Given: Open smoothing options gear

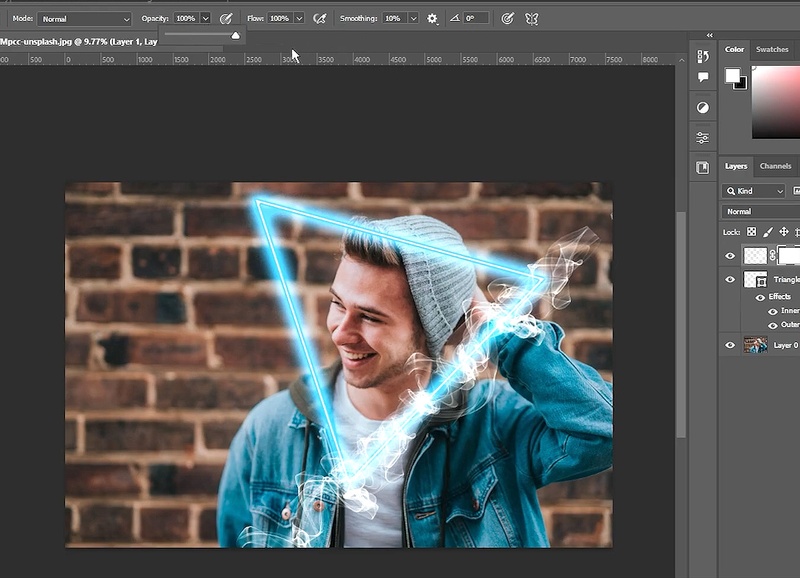Looking at the screenshot, I should pos(432,18).
